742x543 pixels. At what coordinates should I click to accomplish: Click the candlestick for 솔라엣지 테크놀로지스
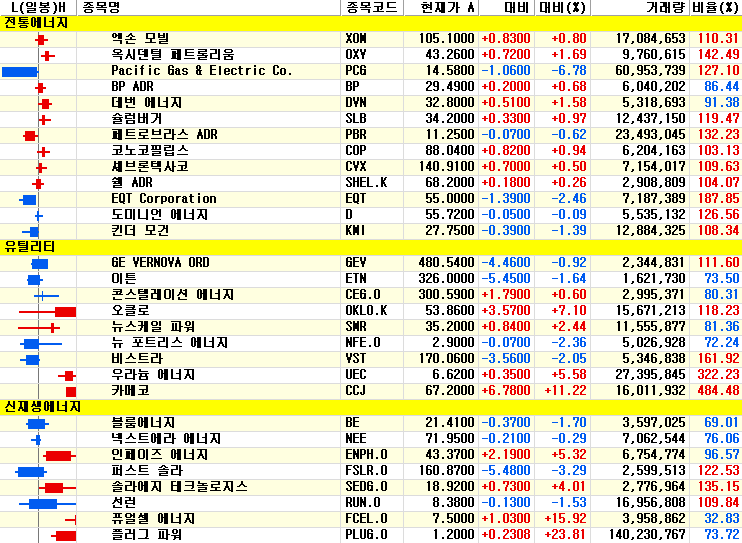tap(57, 488)
